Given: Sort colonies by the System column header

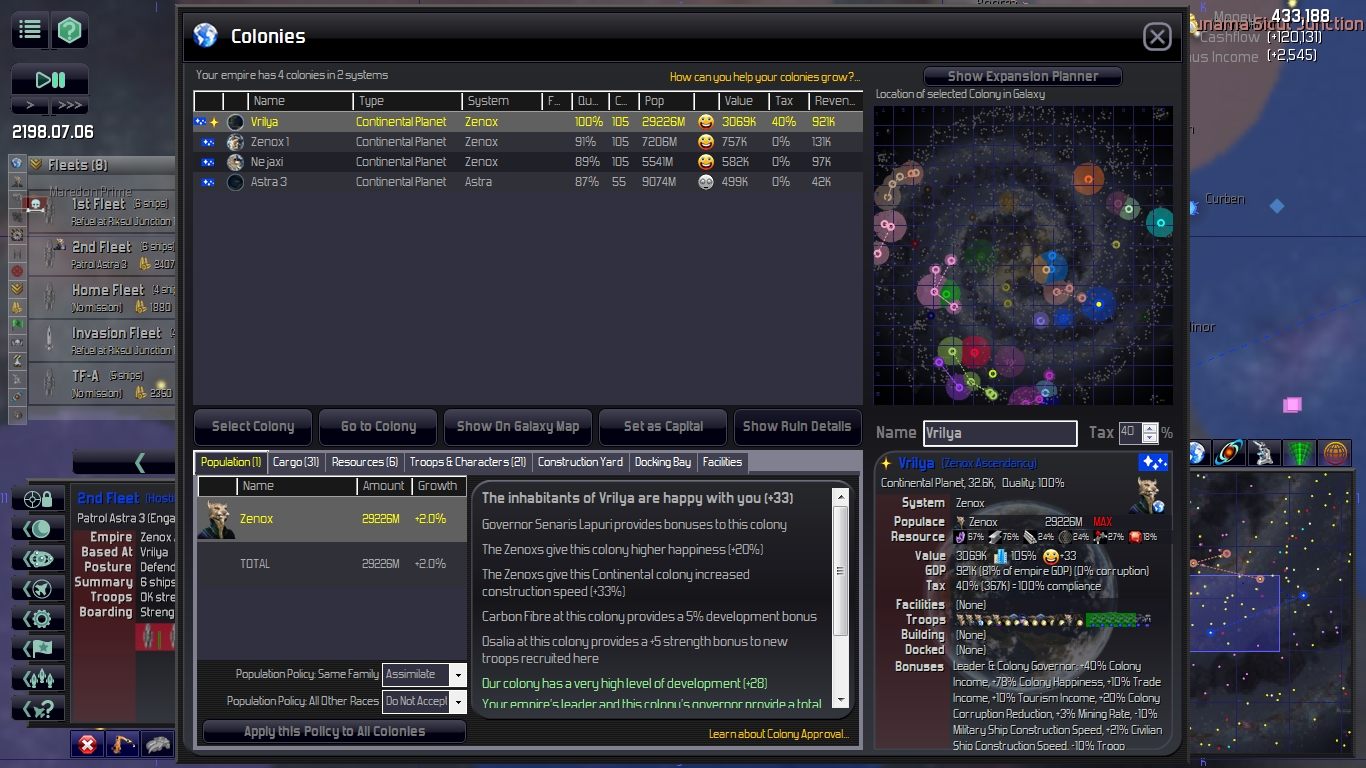Looking at the screenshot, I should tap(502, 101).
